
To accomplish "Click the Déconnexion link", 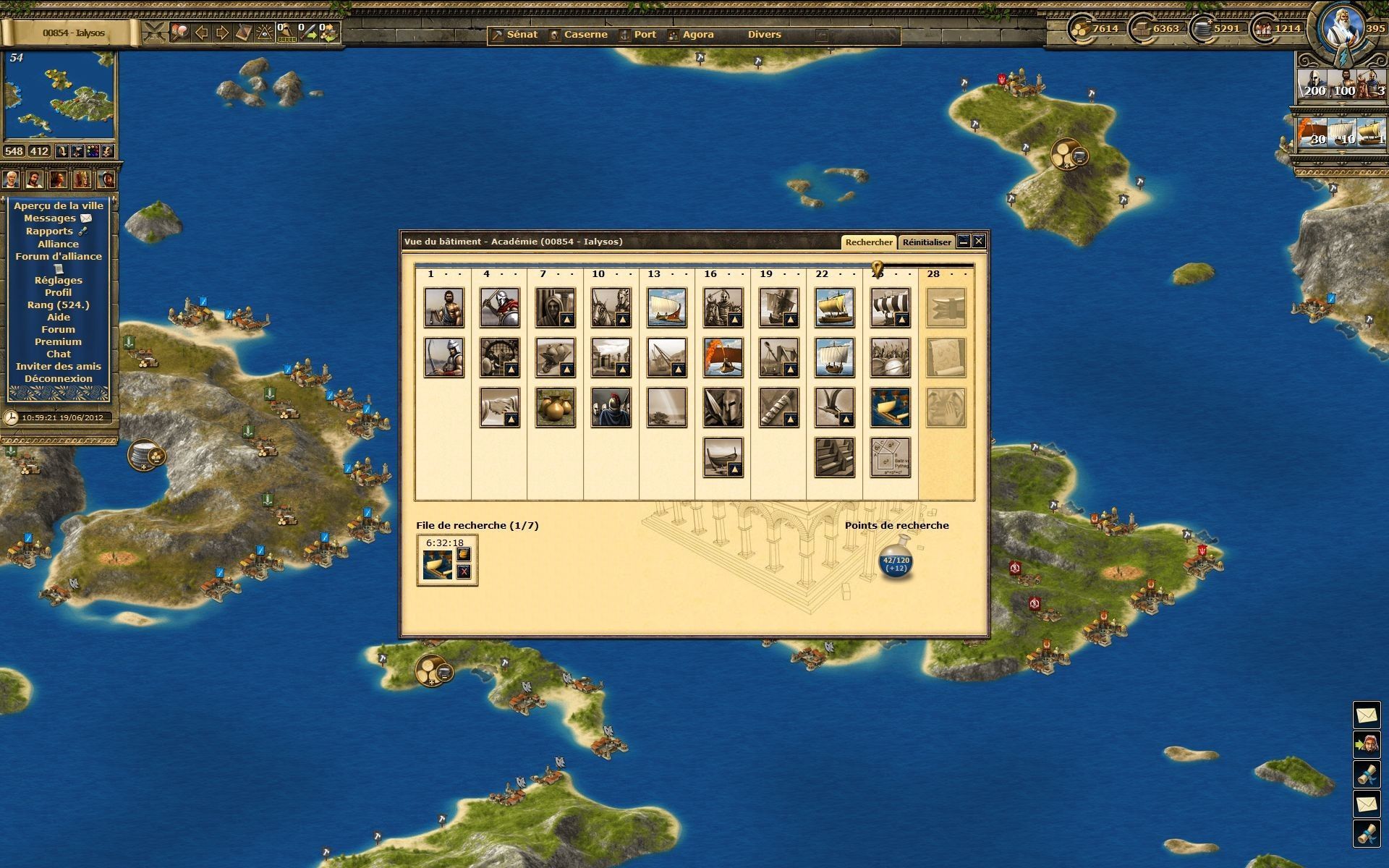I will click(x=59, y=378).
